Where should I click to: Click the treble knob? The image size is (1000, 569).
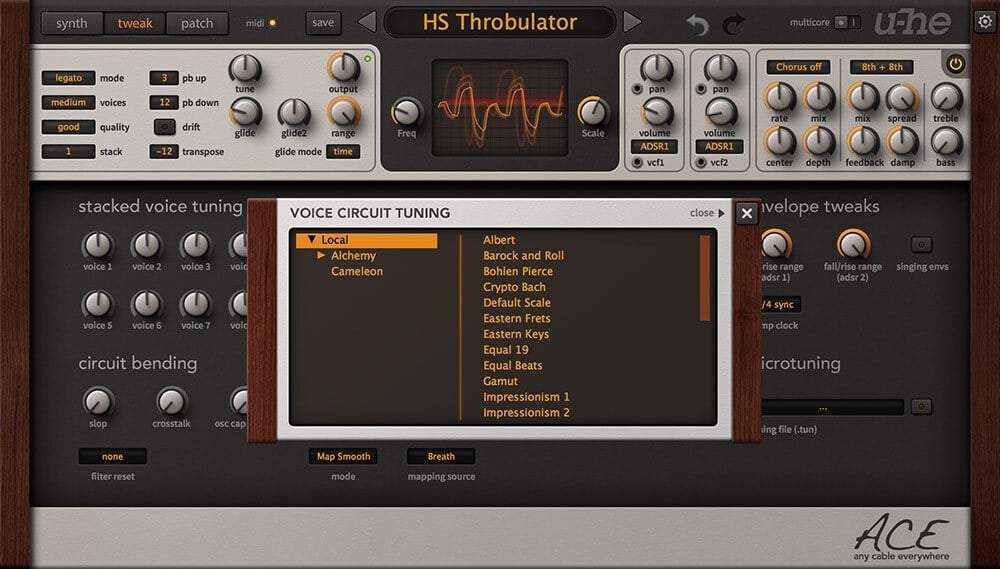coord(946,97)
